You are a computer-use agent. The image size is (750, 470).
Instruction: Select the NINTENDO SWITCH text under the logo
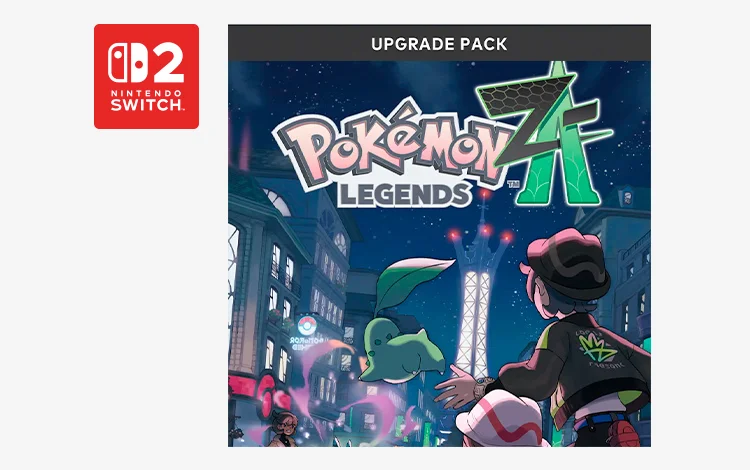click(146, 100)
